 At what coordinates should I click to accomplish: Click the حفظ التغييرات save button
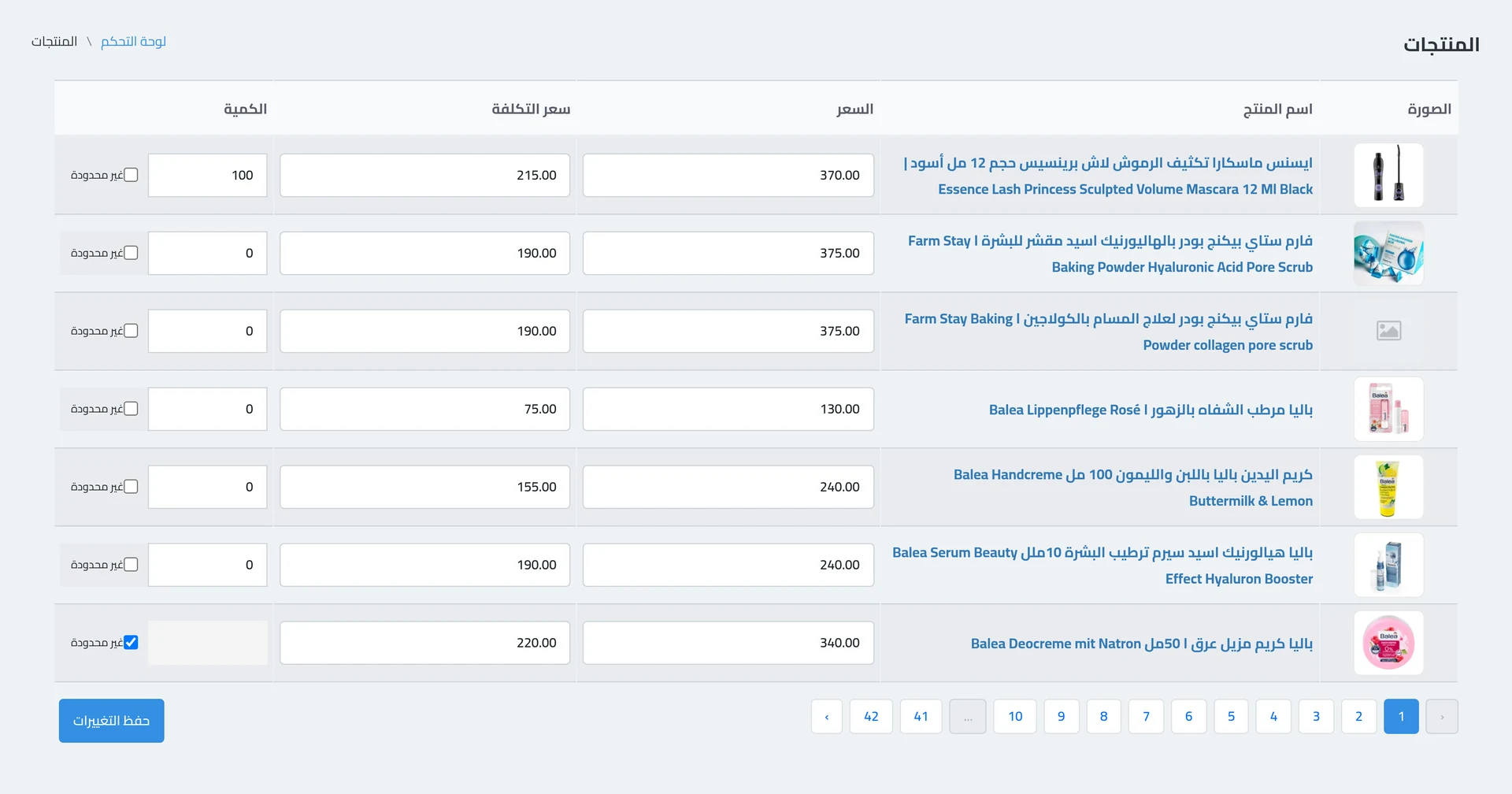pos(111,721)
